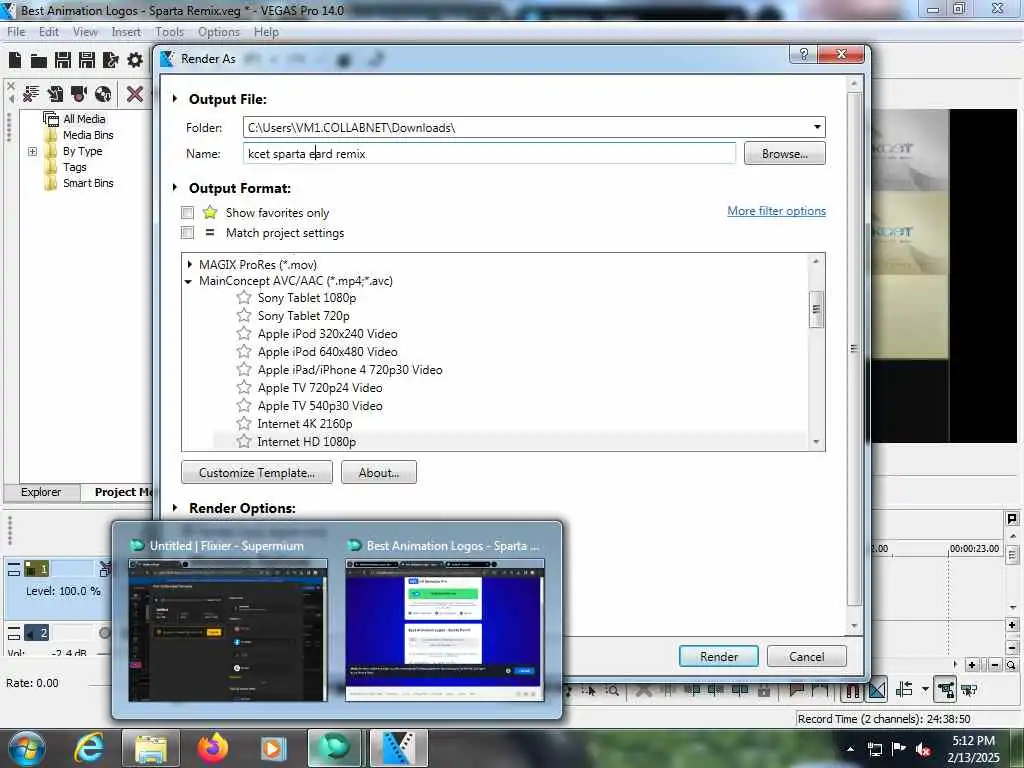
Task: Select the All Media tree item
Action: 84,119
